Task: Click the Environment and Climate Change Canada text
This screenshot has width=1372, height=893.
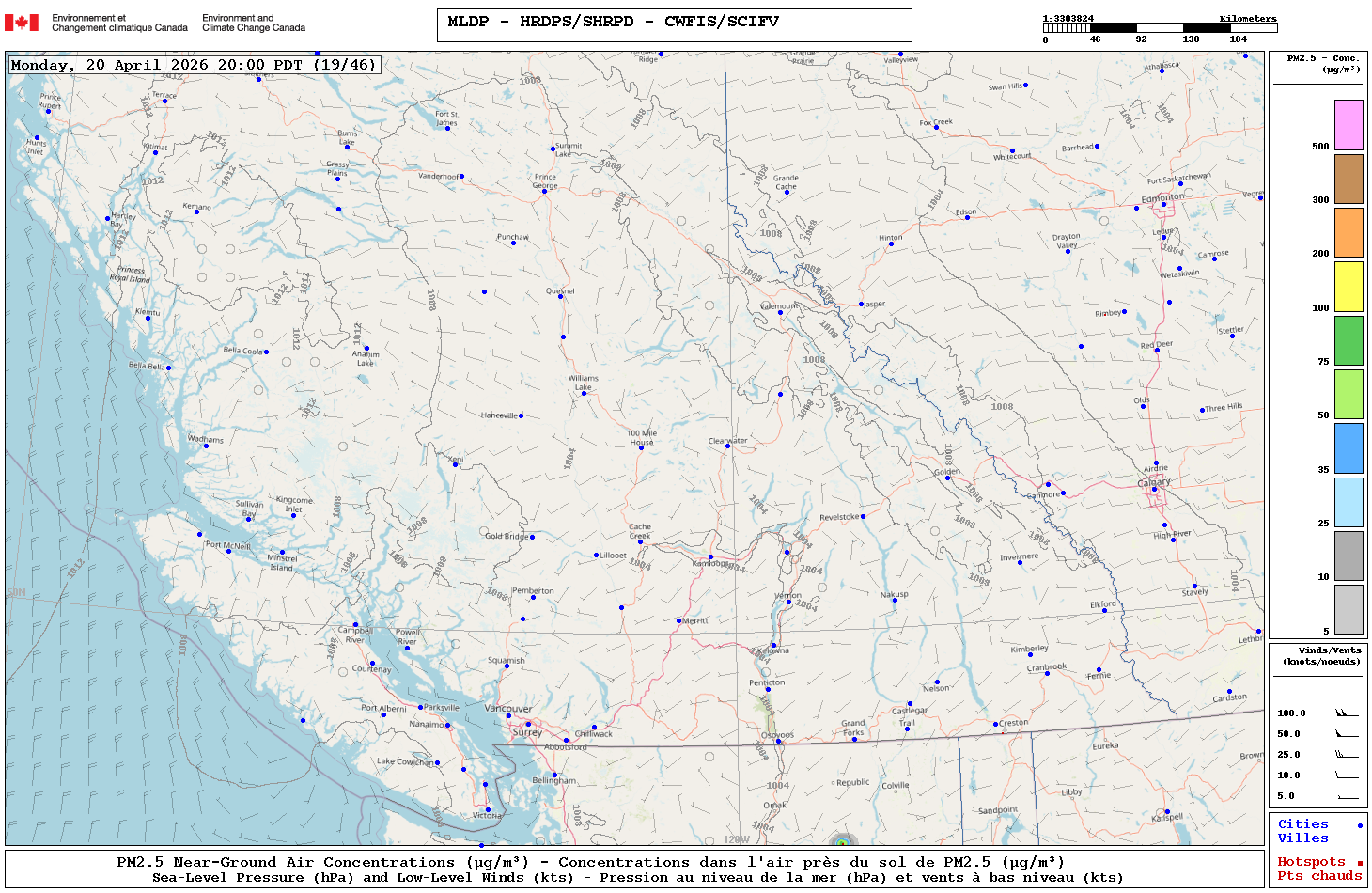Action: point(254,23)
